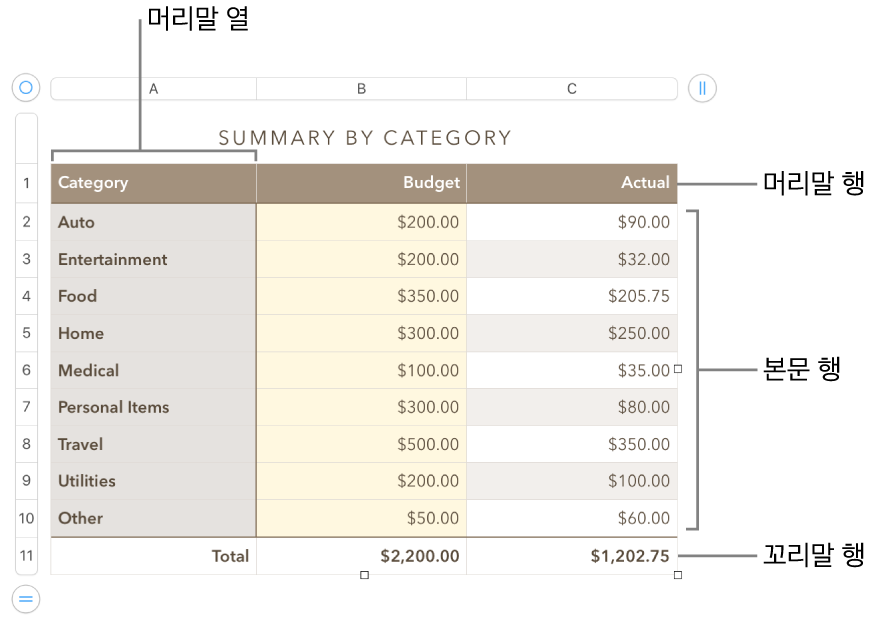Viewport: 878px width, 620px height.
Task: Select the Actual header cell
Action: point(600,183)
